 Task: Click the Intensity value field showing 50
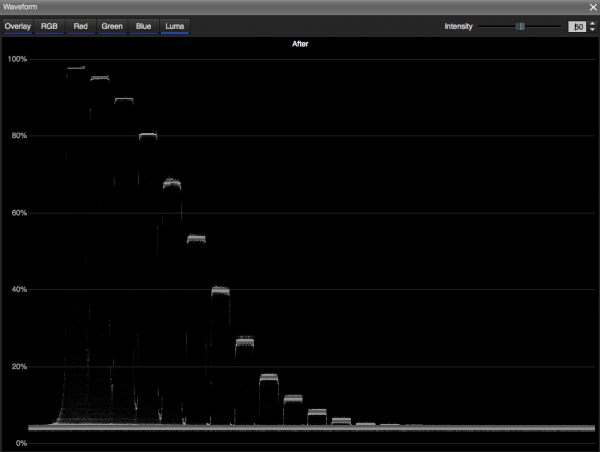(x=576, y=26)
